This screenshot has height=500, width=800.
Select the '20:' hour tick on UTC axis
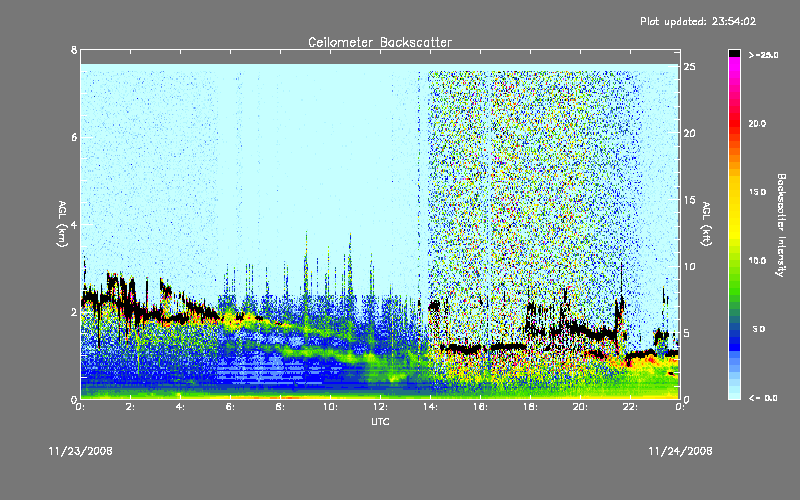point(580,407)
